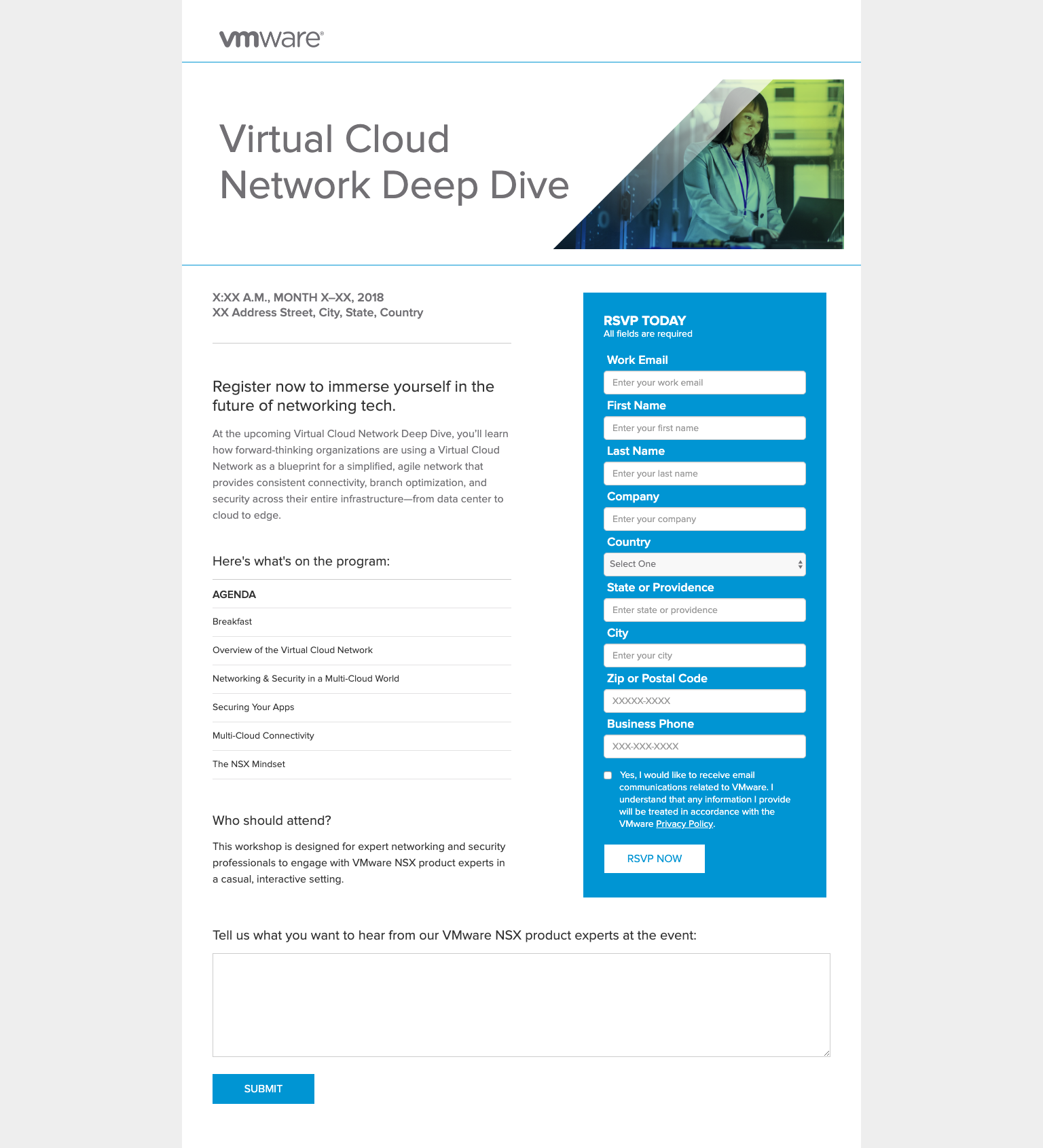Image resolution: width=1043 pixels, height=1148 pixels.
Task: Click the Networking & Security agenda item
Action: pos(306,678)
